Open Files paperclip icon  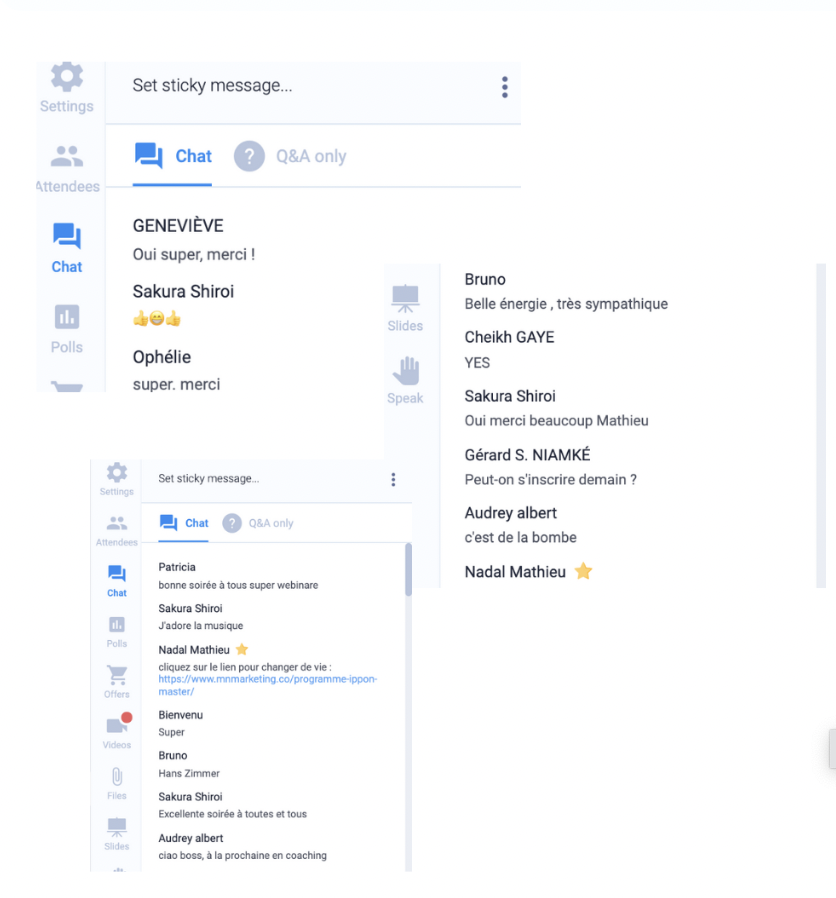117,777
